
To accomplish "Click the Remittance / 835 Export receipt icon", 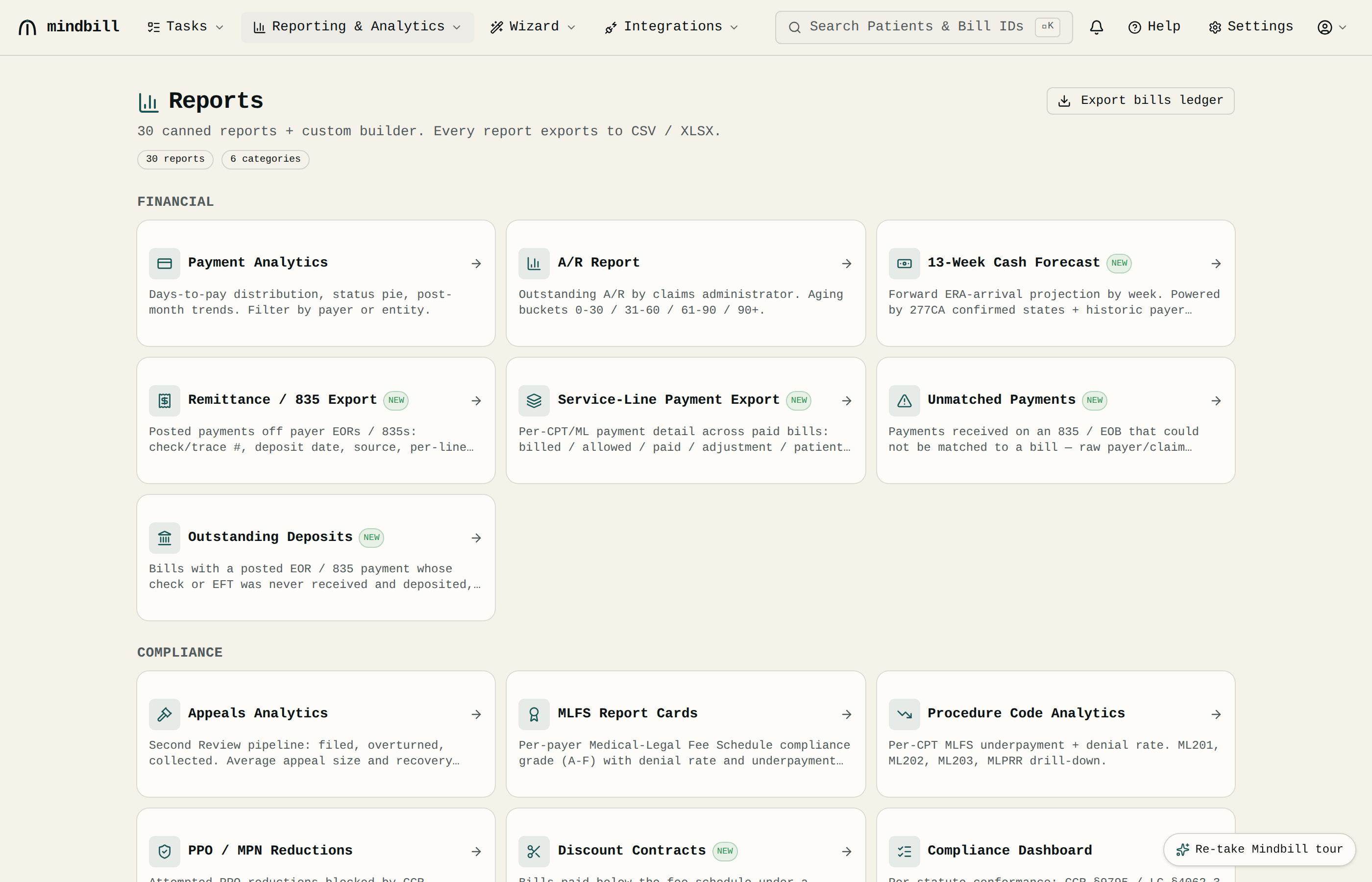I will pyautogui.click(x=164, y=400).
